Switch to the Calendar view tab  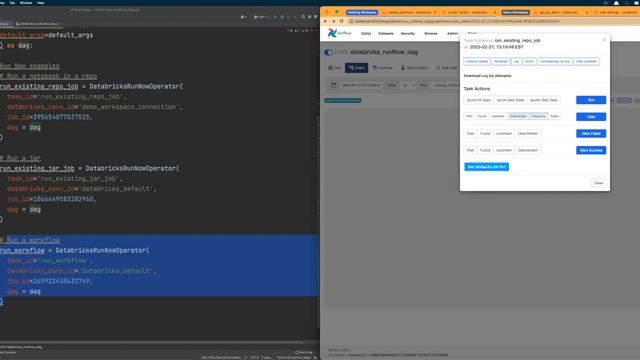pyautogui.click(x=382, y=68)
